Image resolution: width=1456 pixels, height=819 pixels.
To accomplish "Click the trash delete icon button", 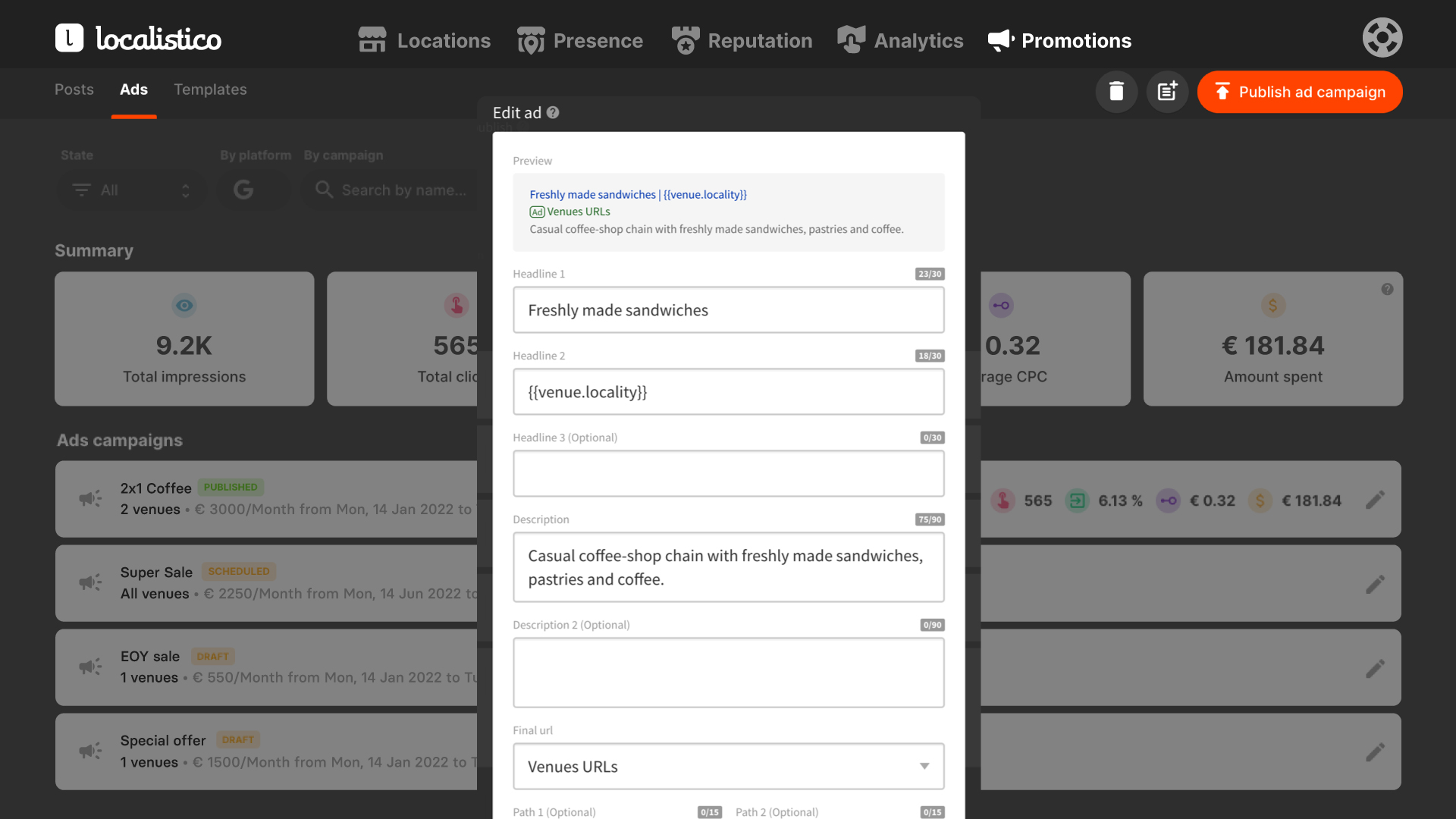I will tap(1116, 92).
